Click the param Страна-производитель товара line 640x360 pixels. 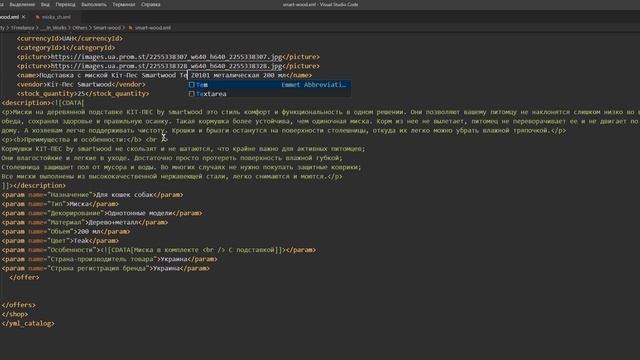[110, 259]
